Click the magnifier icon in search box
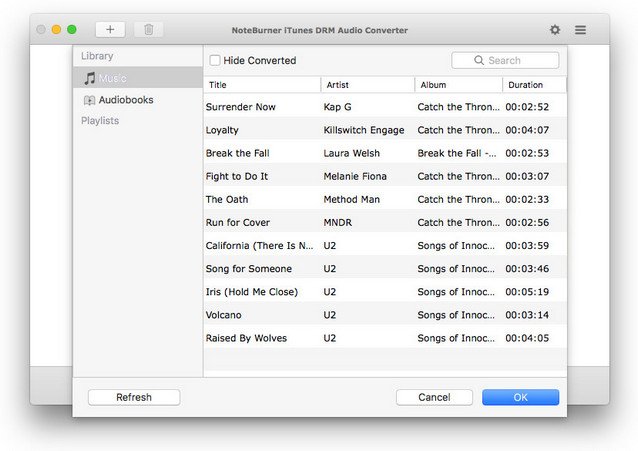The image size is (638, 451). click(x=479, y=60)
